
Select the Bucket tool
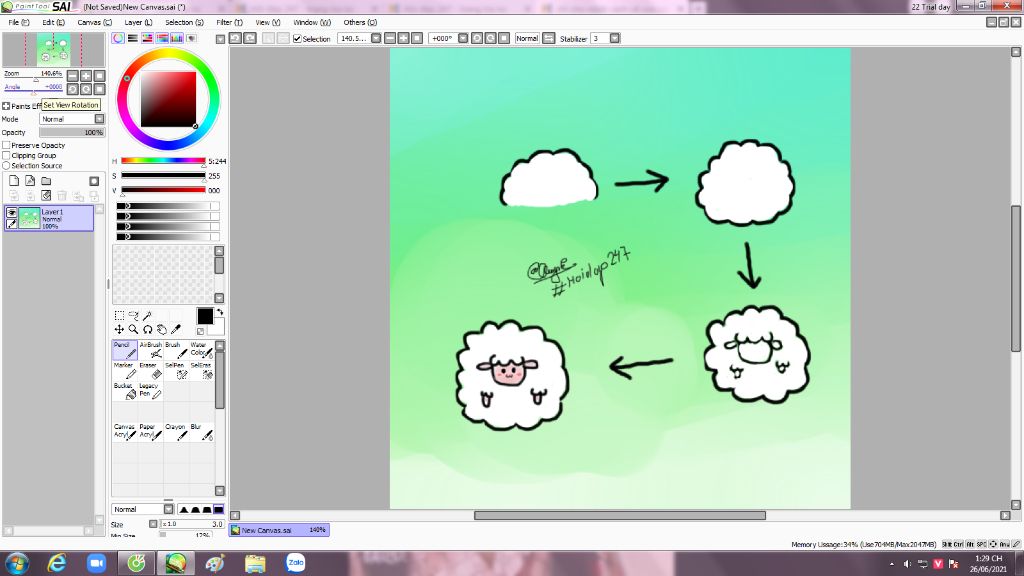124,391
